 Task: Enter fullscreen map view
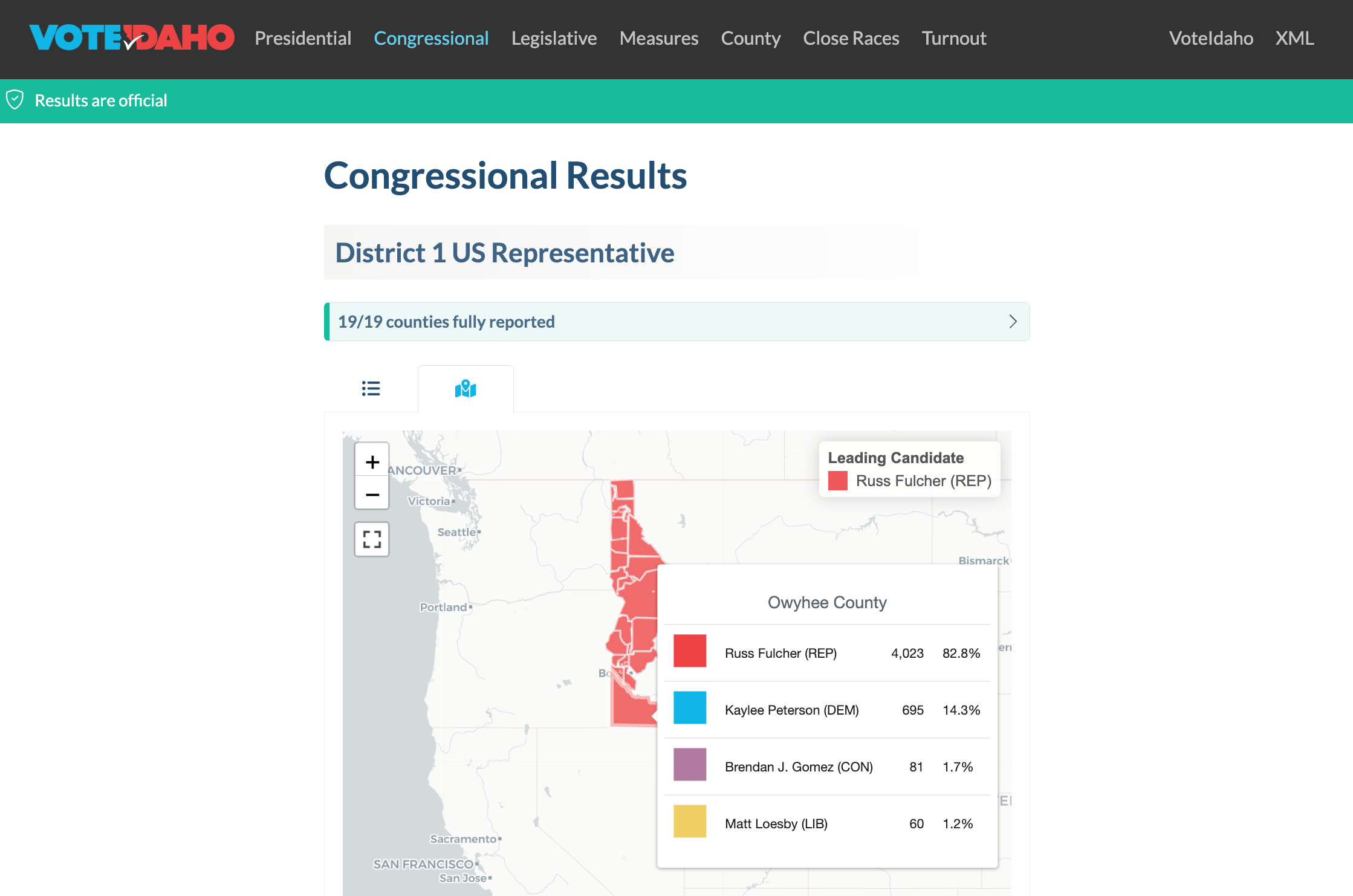(372, 539)
